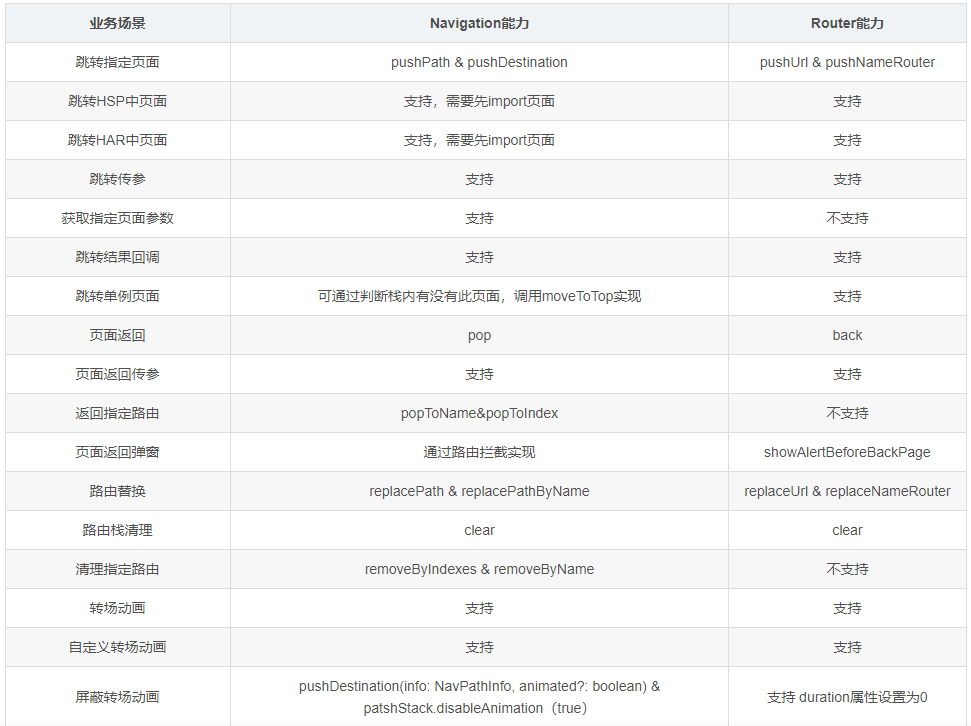
Task: Click the pop cell
Action: tap(479, 336)
